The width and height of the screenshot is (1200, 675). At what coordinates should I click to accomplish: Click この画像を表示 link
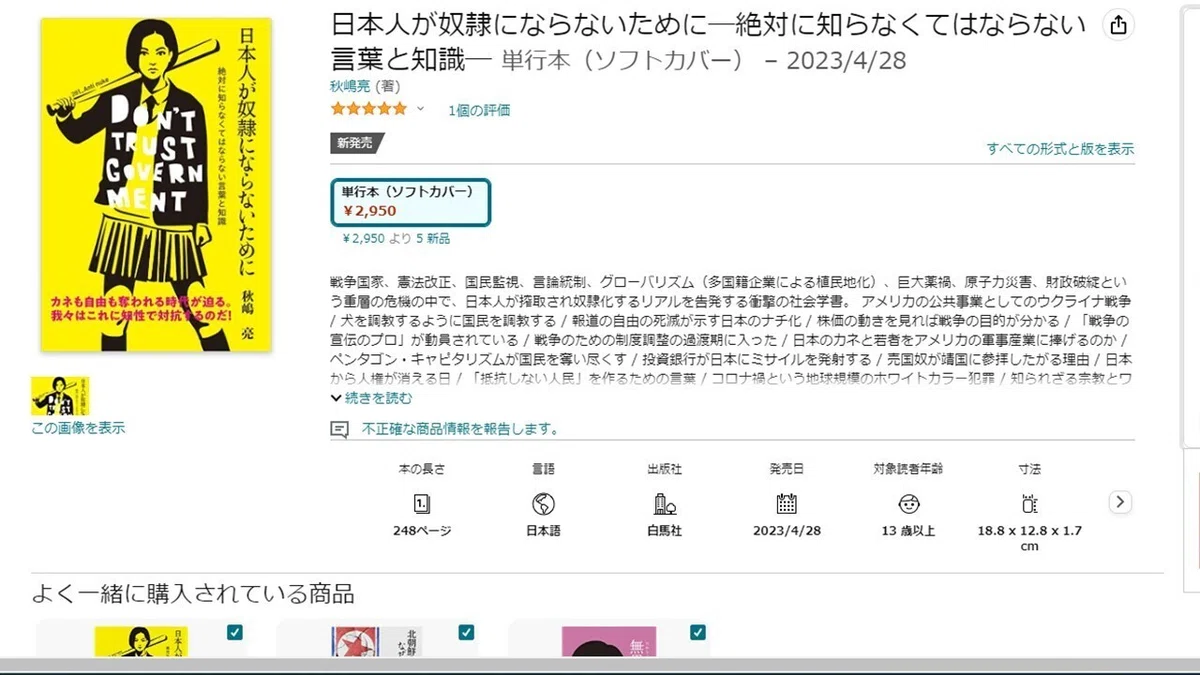click(78, 428)
